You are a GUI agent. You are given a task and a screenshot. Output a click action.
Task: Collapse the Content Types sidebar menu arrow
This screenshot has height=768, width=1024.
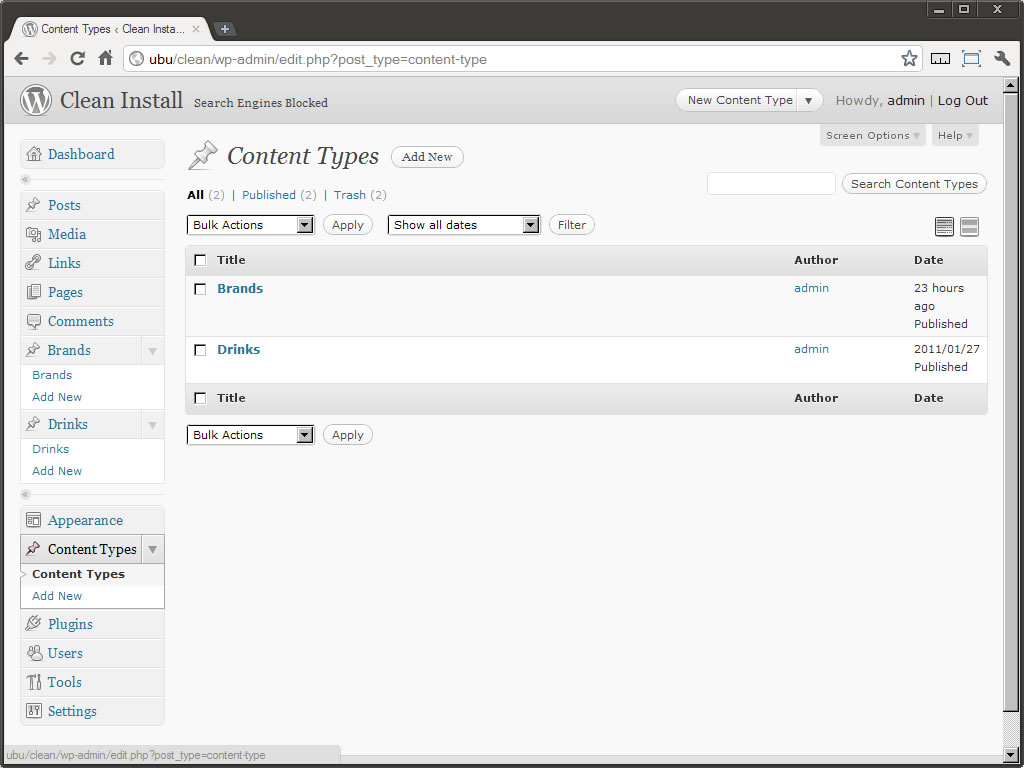152,549
